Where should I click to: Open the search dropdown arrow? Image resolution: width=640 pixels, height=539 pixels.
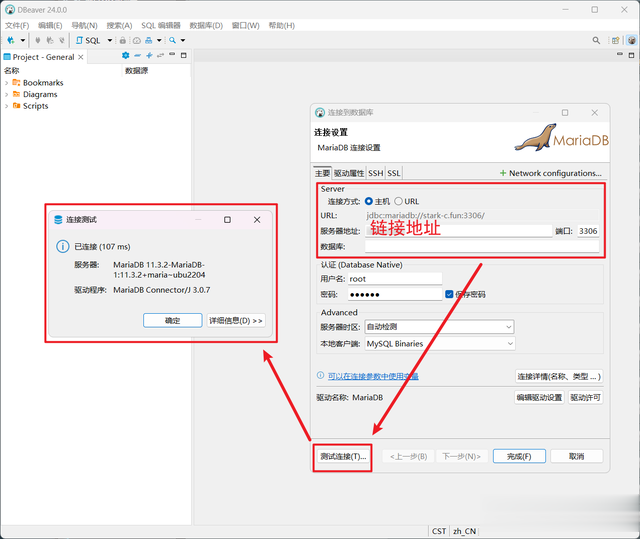[183, 40]
